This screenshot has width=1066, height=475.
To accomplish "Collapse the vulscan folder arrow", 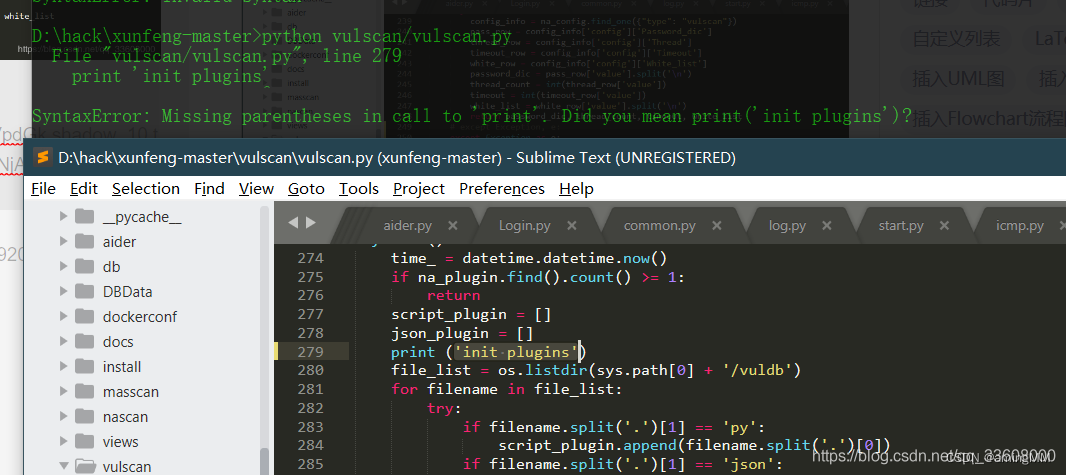I will pyautogui.click(x=63, y=466).
